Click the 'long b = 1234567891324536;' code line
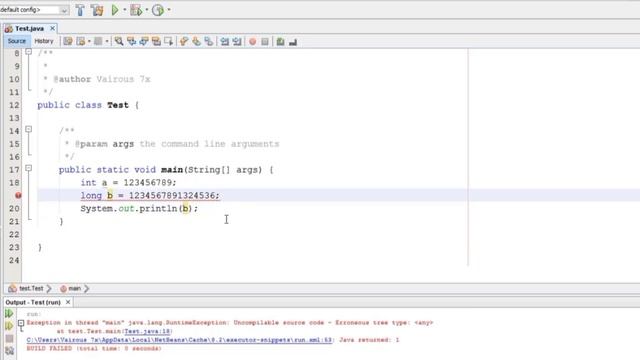640x360 pixels. tap(150, 196)
